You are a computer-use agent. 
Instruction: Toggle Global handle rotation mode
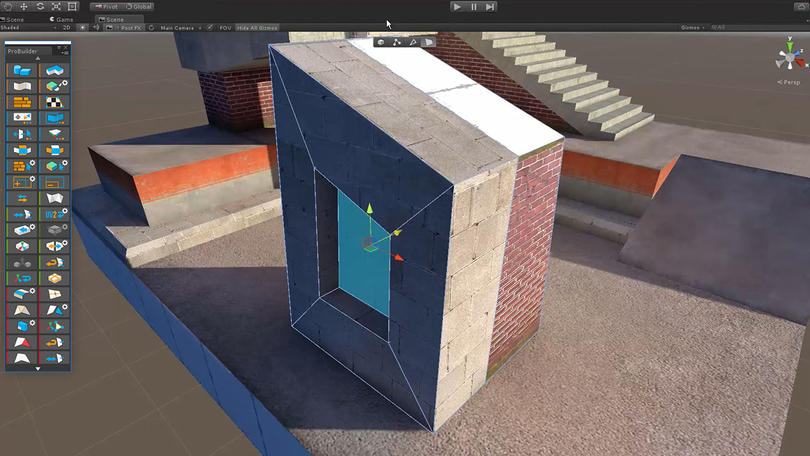pyautogui.click(x=138, y=7)
